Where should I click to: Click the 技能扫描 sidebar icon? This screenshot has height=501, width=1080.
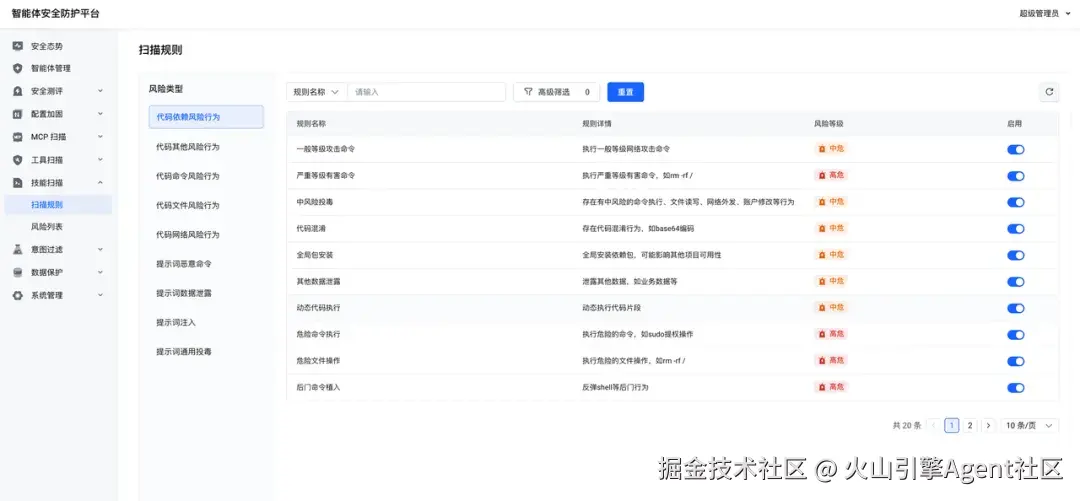click(x=18, y=183)
